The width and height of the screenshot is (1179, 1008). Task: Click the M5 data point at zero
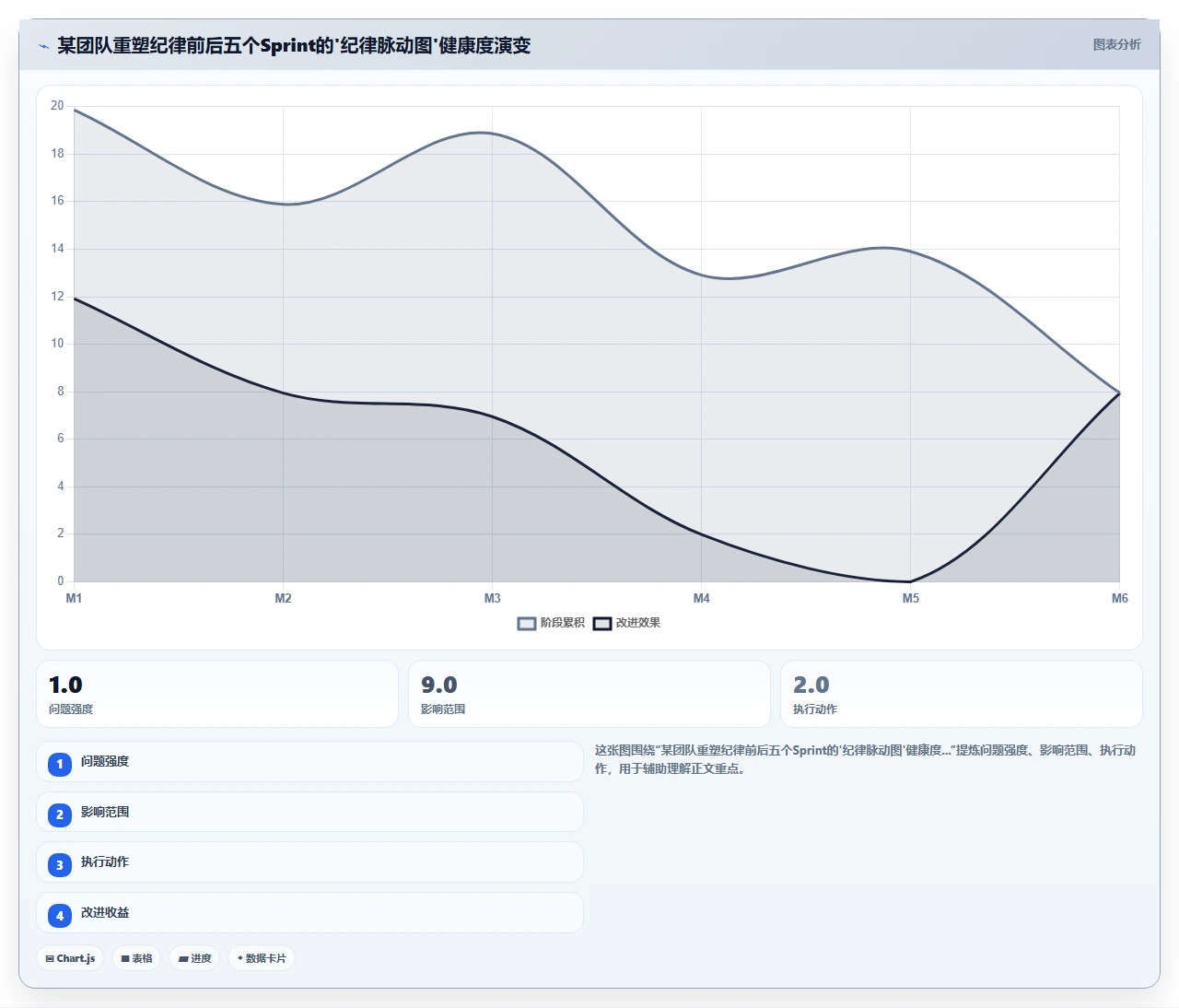click(x=910, y=581)
